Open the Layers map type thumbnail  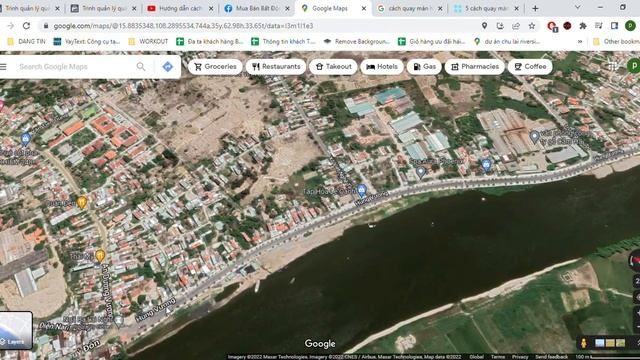coord(16,331)
